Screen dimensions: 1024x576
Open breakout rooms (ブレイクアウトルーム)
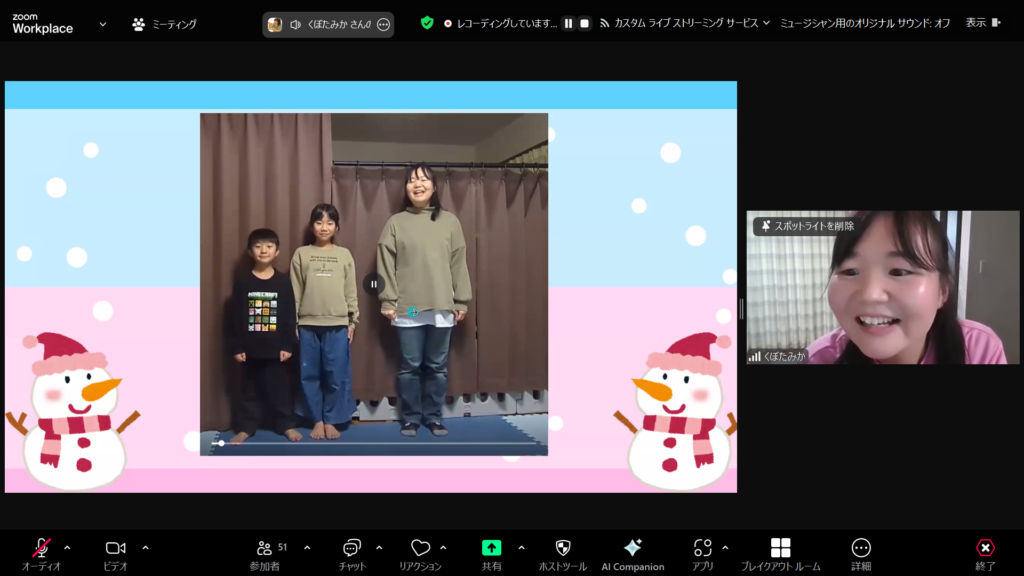pos(780,548)
